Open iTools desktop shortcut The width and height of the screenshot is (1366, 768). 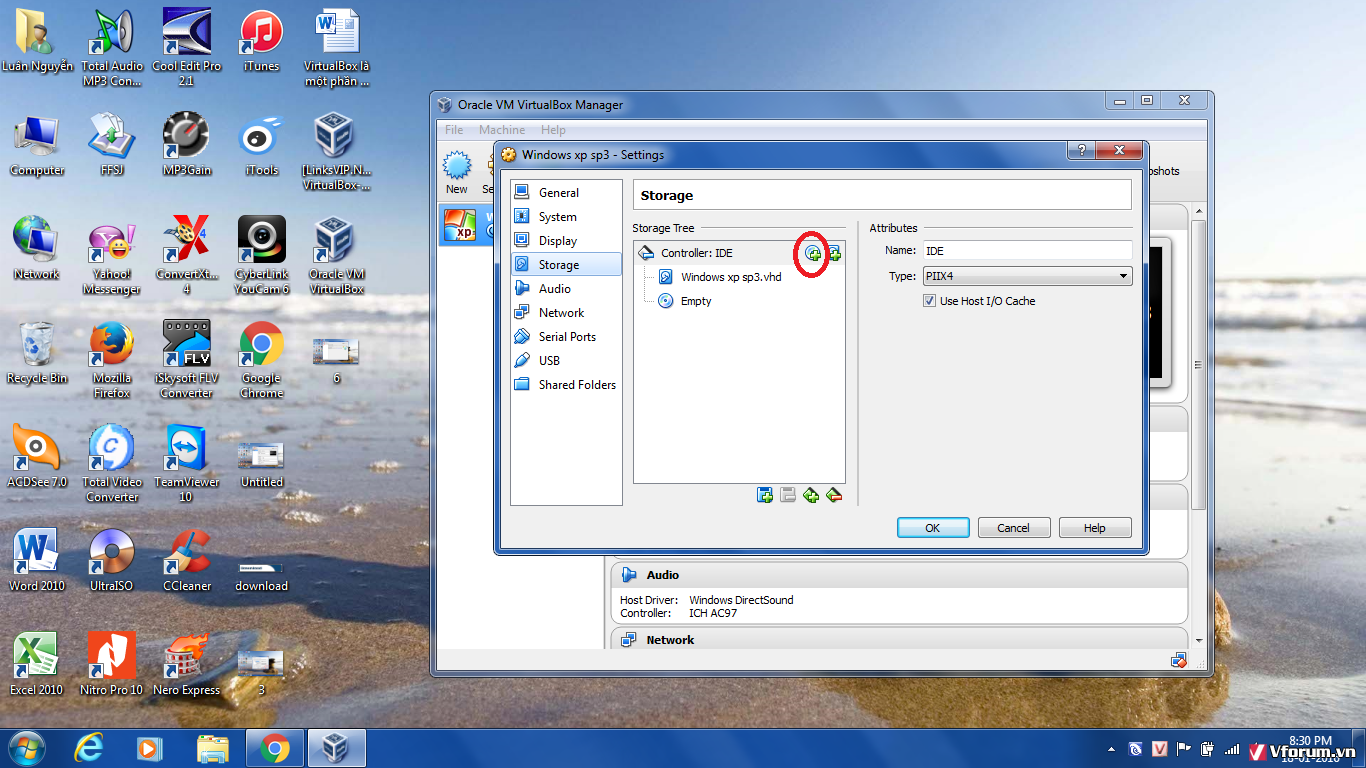[261, 145]
